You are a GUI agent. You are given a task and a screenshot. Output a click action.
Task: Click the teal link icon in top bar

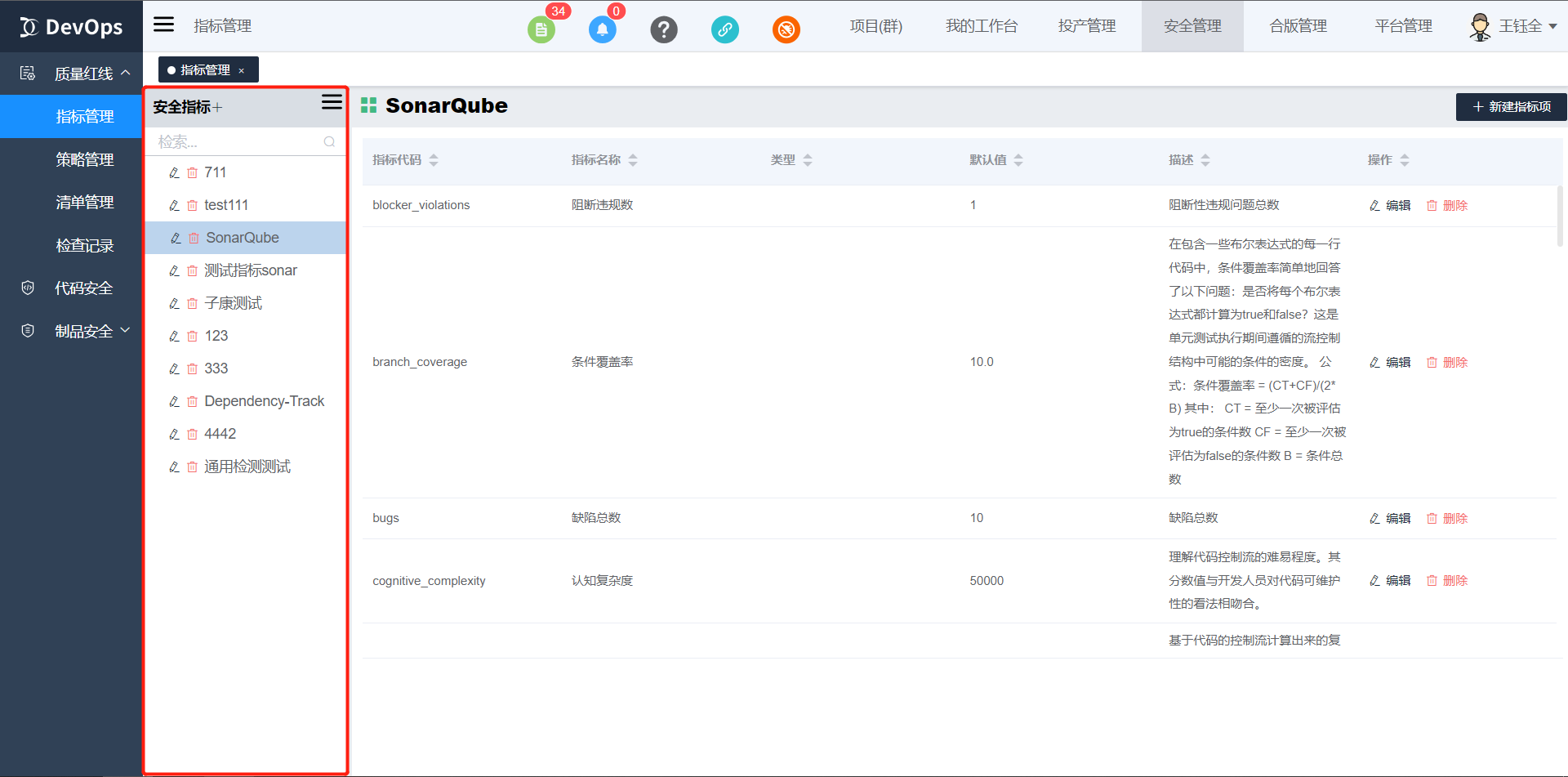click(x=725, y=29)
